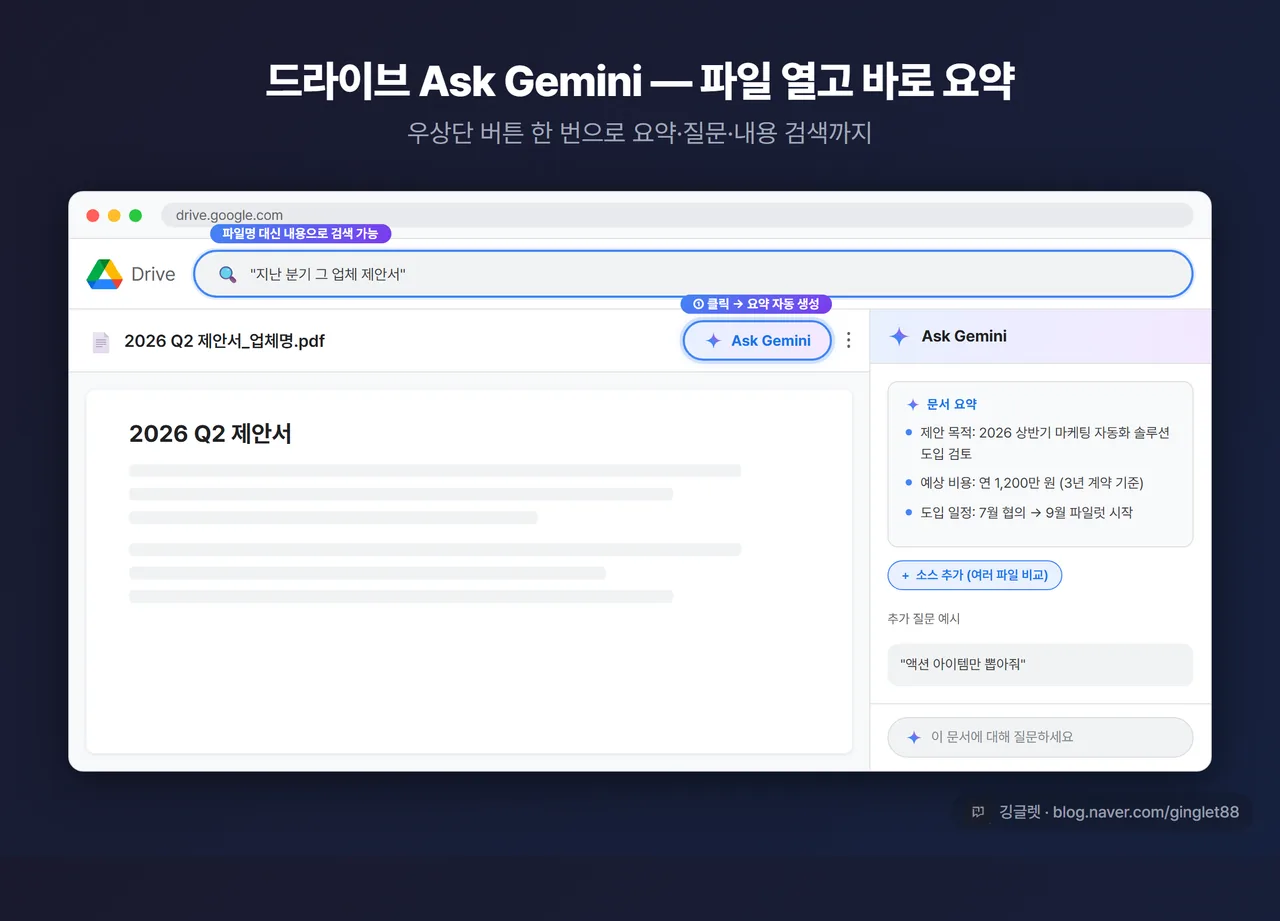Click the 예상 비용 summary bullet

coord(1025,483)
